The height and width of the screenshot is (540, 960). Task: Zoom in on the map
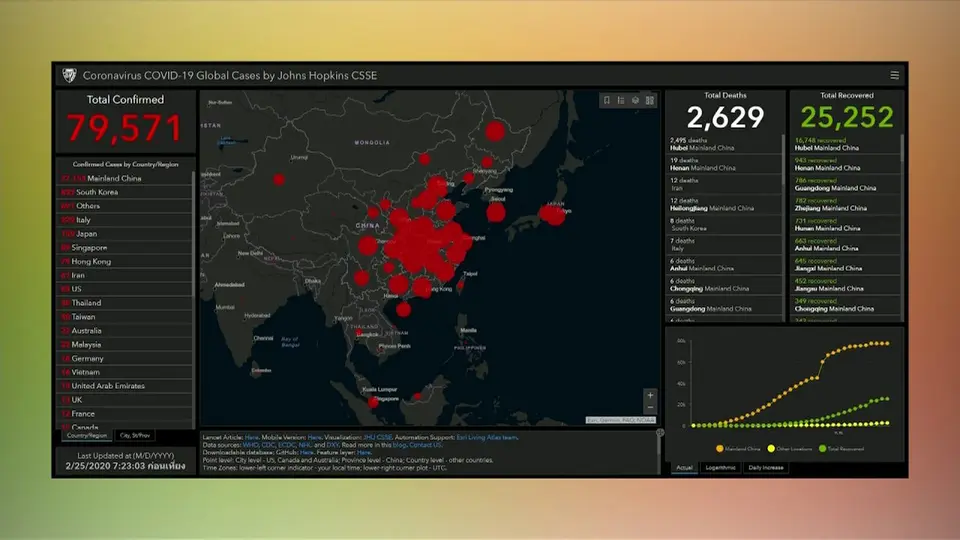coord(650,395)
